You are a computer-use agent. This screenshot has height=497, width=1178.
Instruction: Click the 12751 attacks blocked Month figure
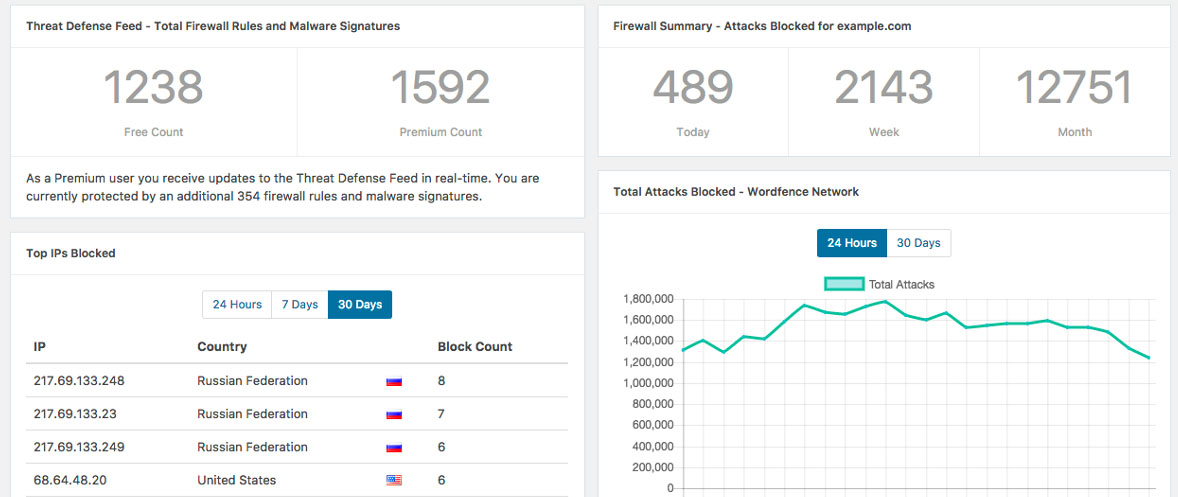pos(1074,88)
